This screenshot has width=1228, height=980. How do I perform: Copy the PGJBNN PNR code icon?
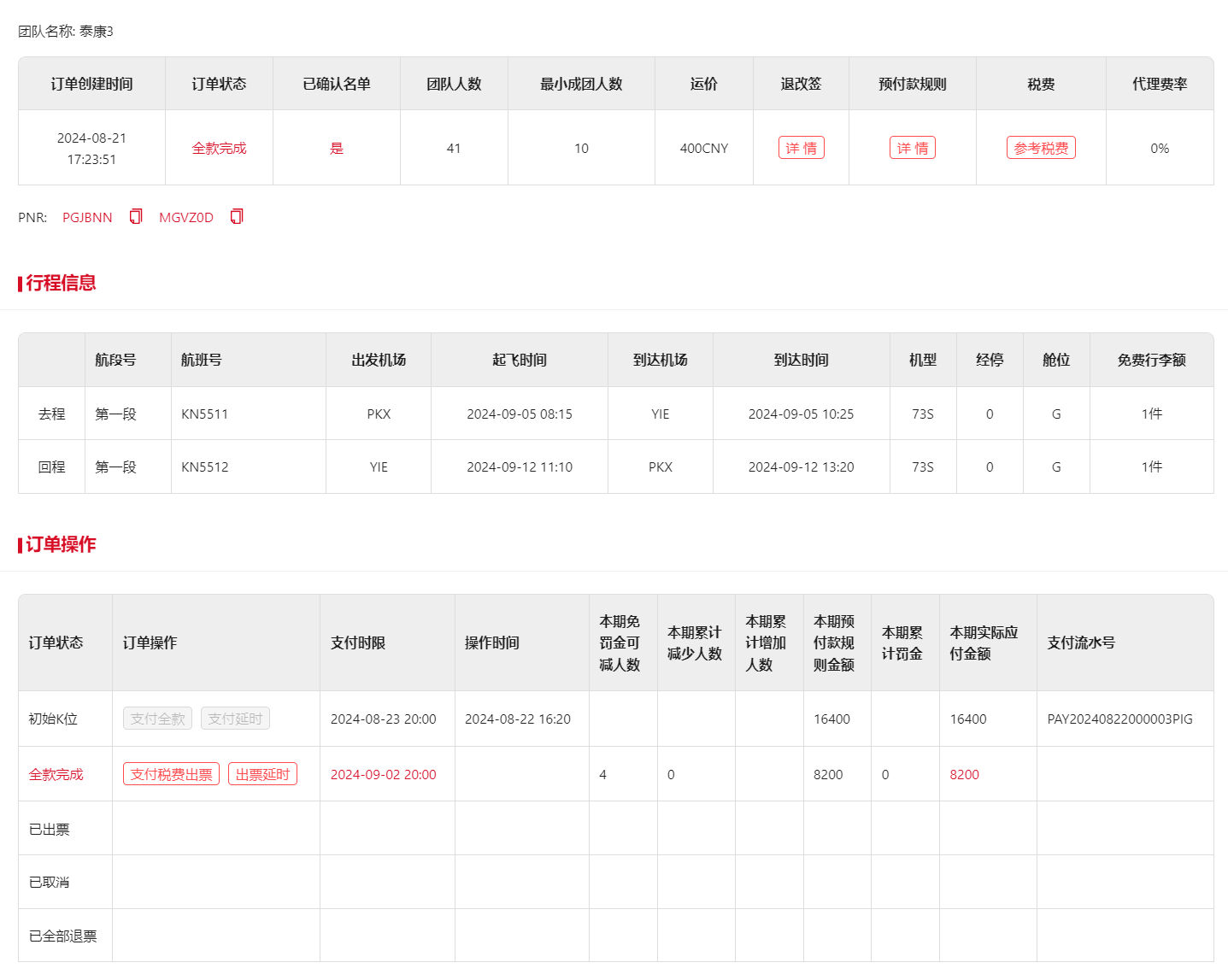point(135,217)
